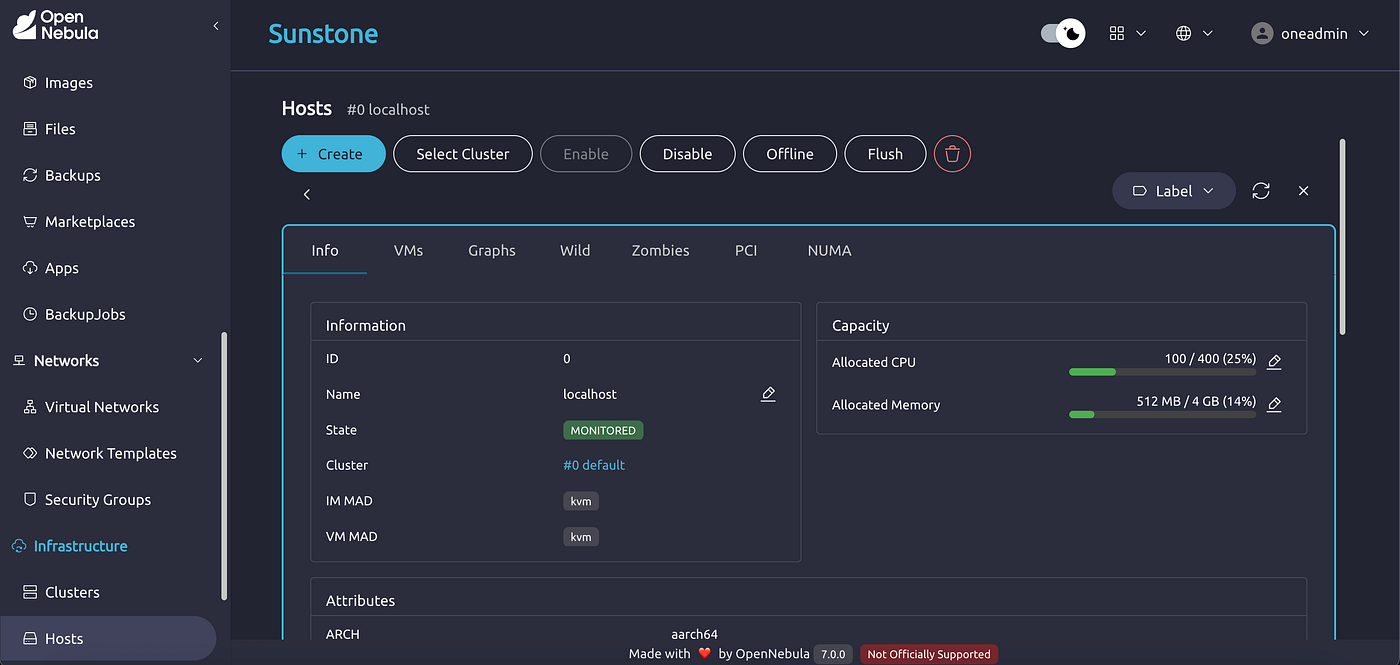Open the Backups section
Viewport: 1400px width, 665px height.
coord(73,175)
